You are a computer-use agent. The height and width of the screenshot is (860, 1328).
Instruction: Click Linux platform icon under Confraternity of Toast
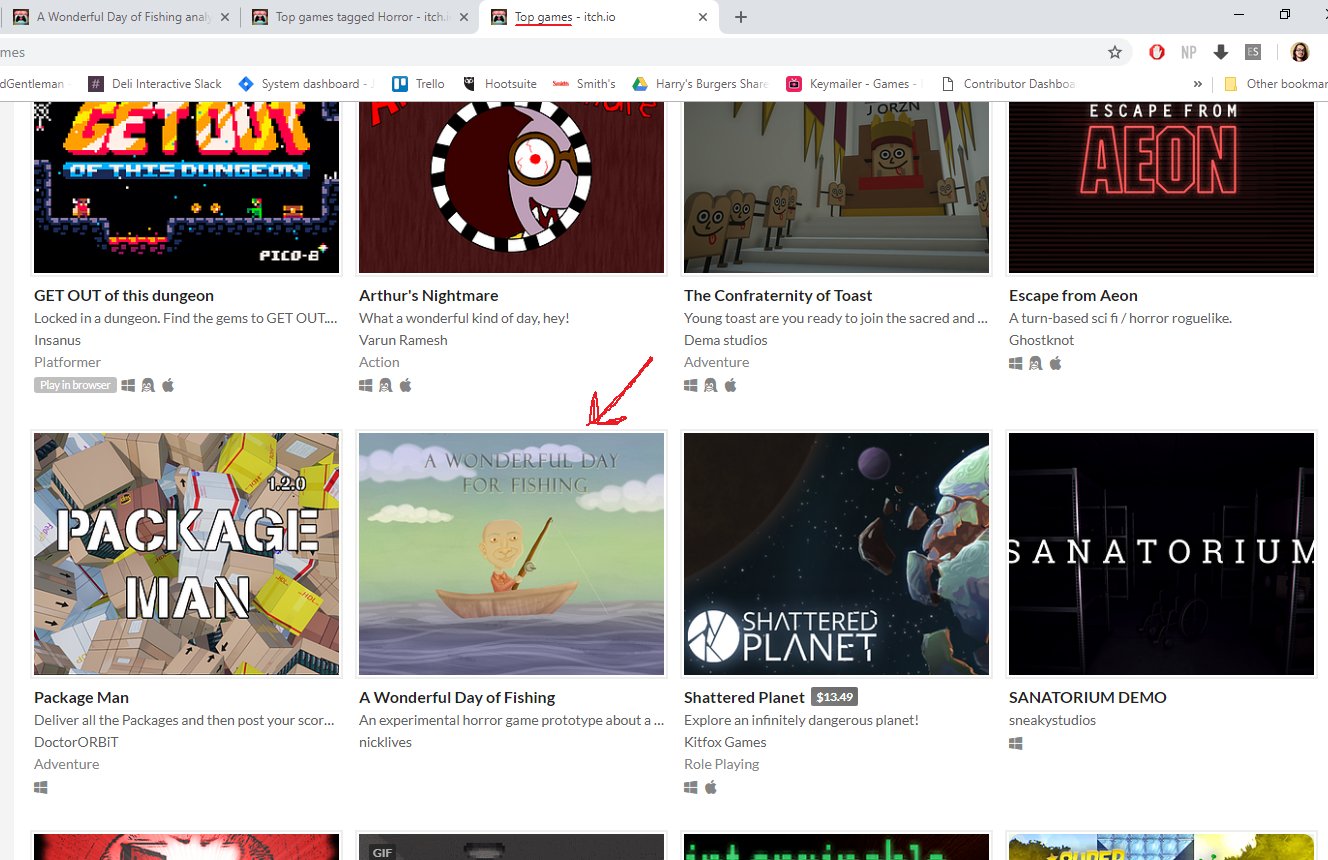[x=710, y=385]
